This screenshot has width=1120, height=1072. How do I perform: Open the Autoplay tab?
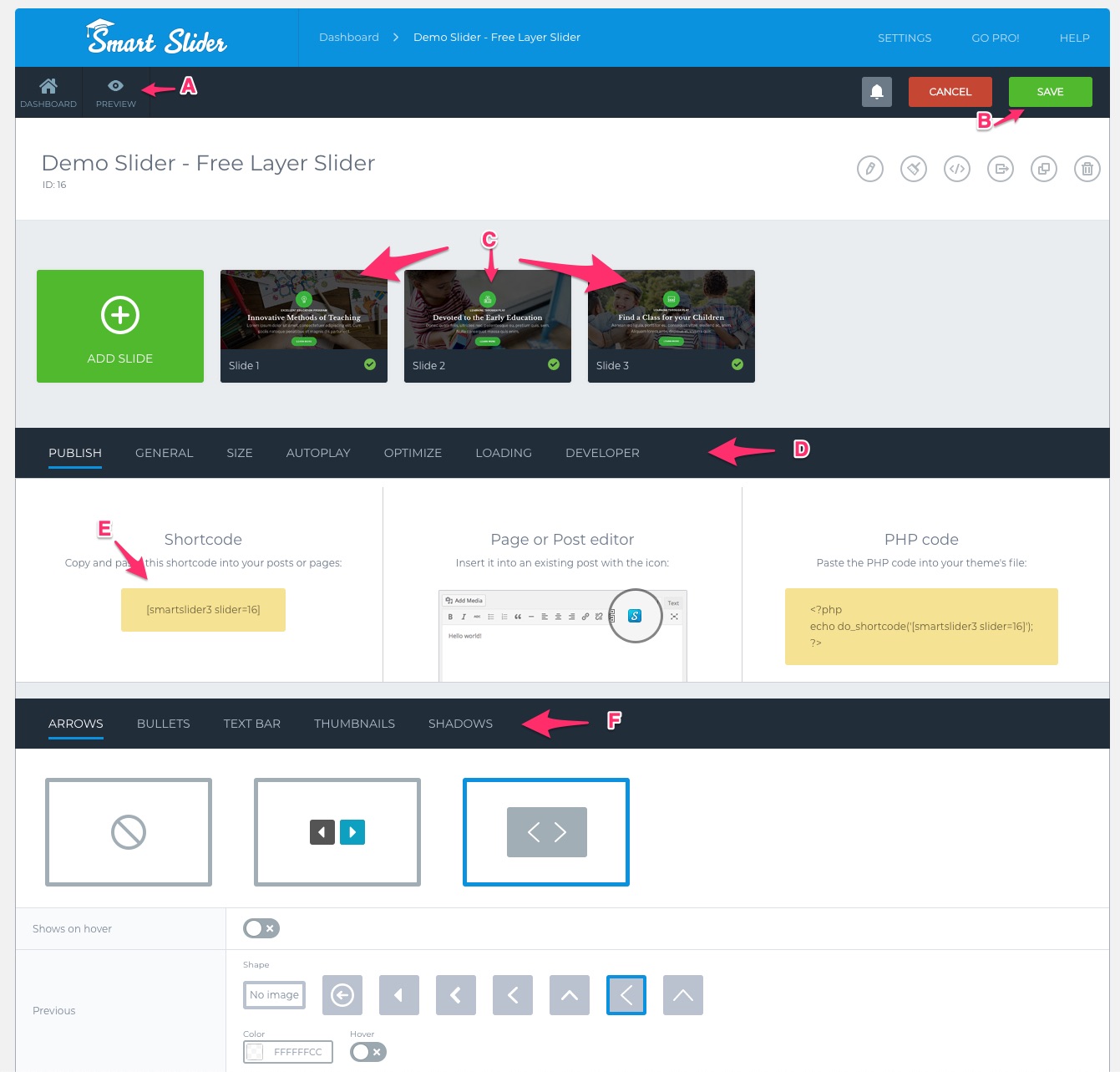click(318, 453)
